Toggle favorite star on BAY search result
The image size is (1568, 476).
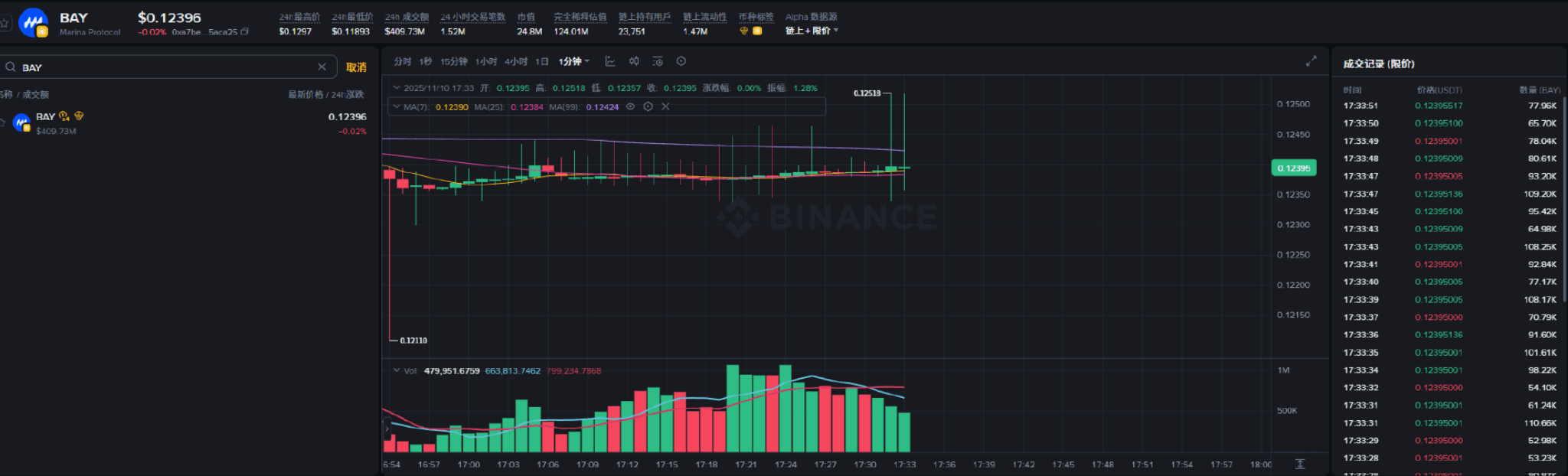coord(2,122)
